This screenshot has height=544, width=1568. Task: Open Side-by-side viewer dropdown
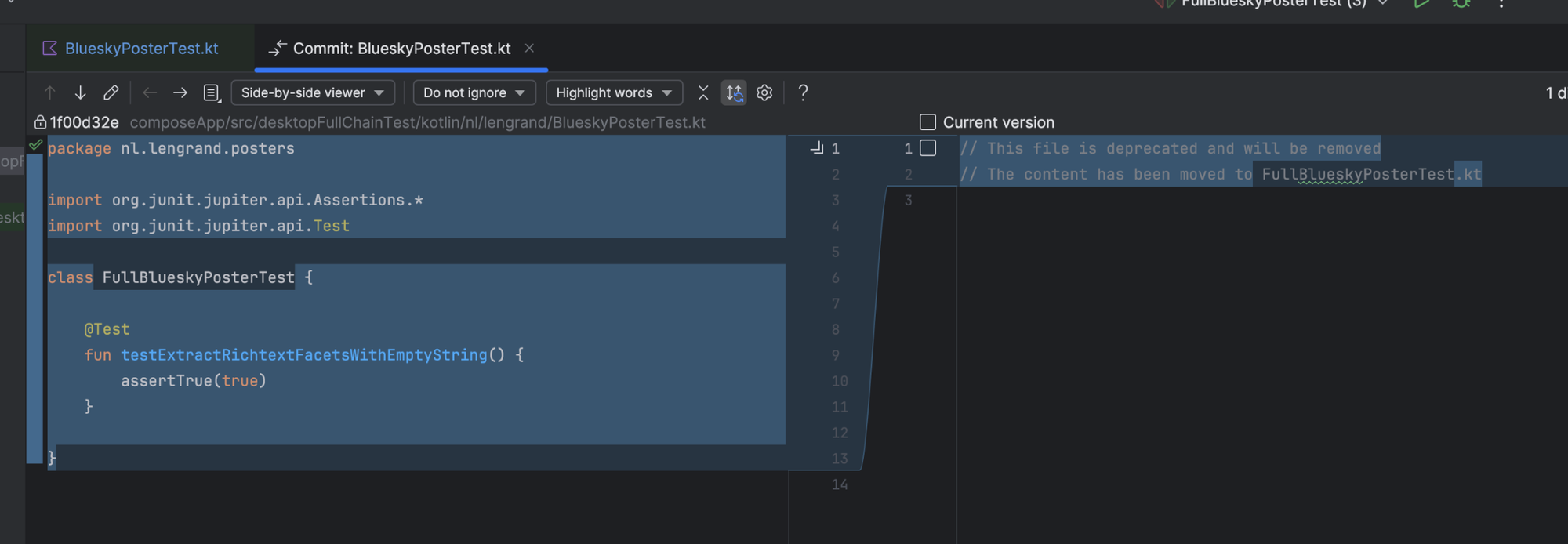tap(312, 92)
